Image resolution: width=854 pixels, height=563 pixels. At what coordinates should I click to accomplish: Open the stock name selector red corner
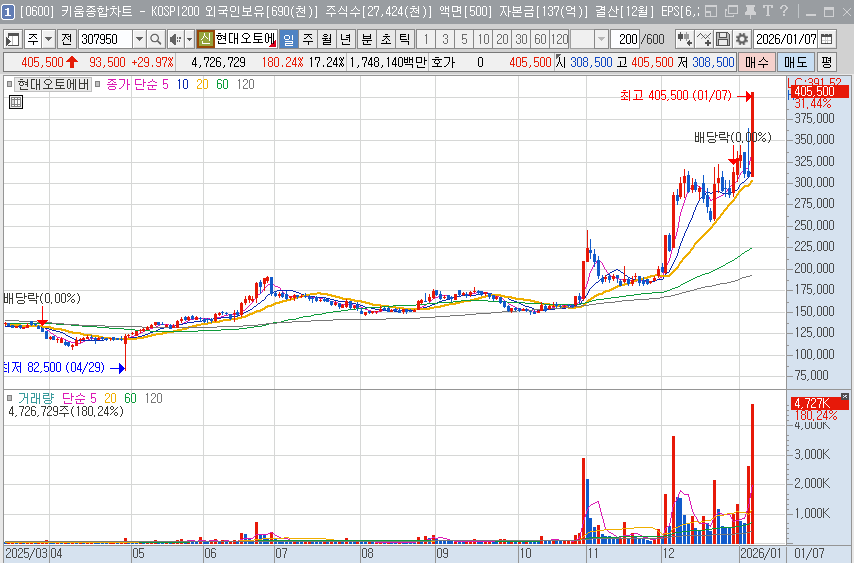point(274,44)
